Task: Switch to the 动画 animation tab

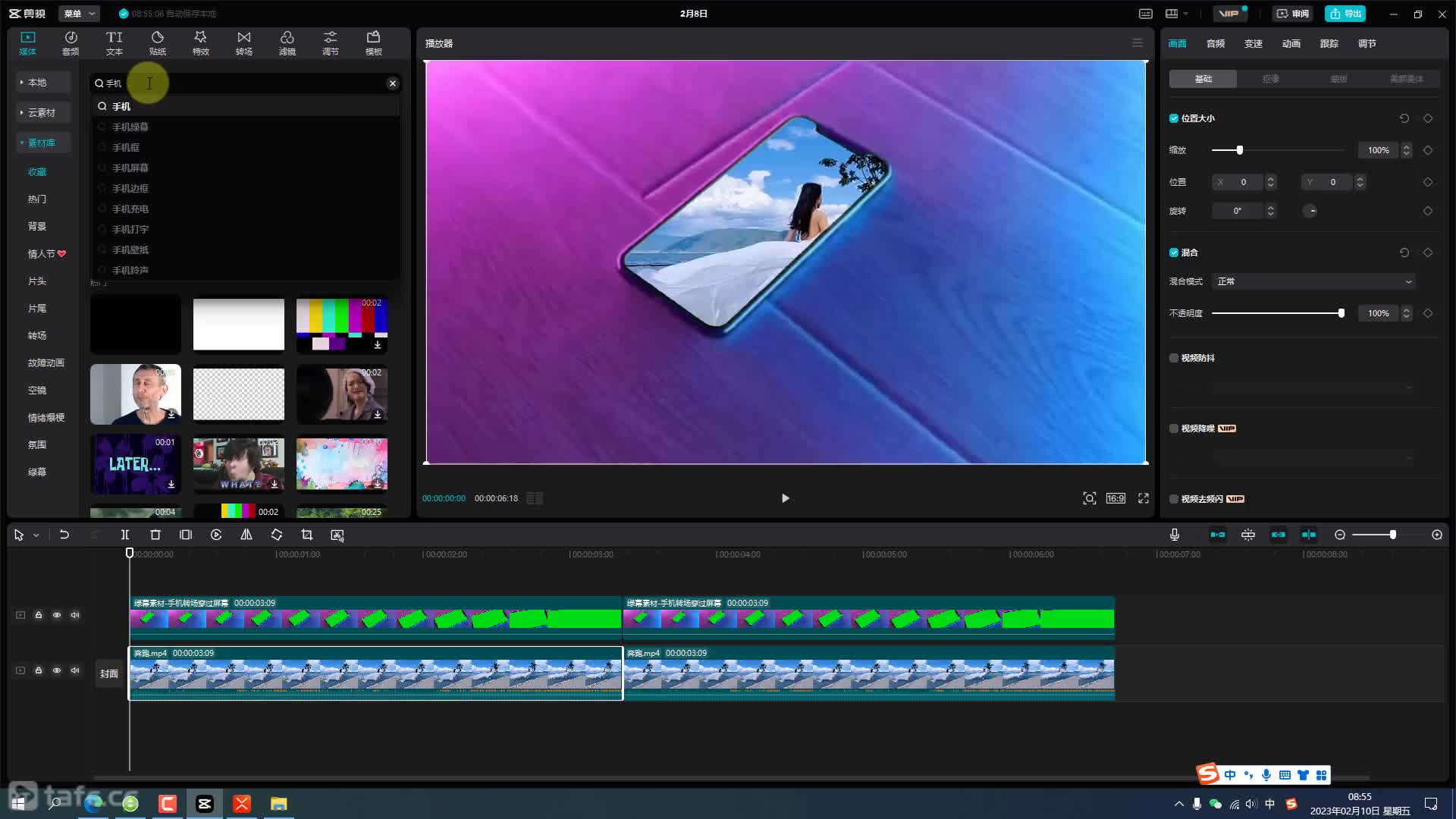Action: (1291, 44)
